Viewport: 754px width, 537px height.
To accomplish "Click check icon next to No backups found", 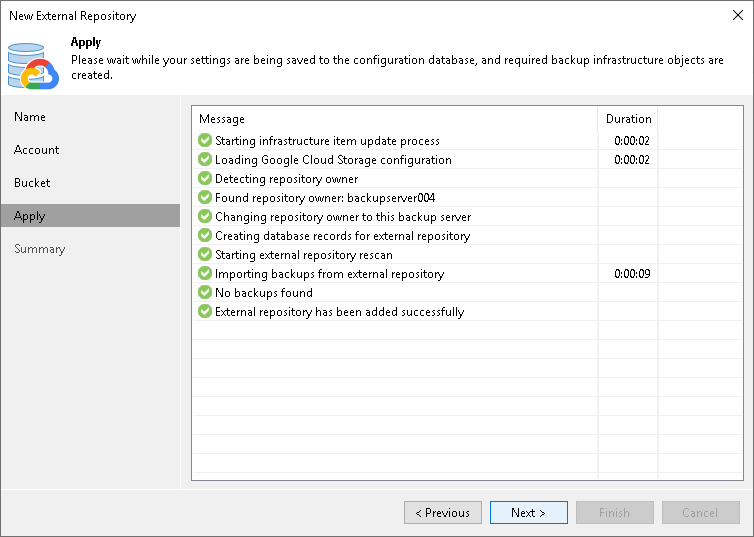I will tap(205, 292).
